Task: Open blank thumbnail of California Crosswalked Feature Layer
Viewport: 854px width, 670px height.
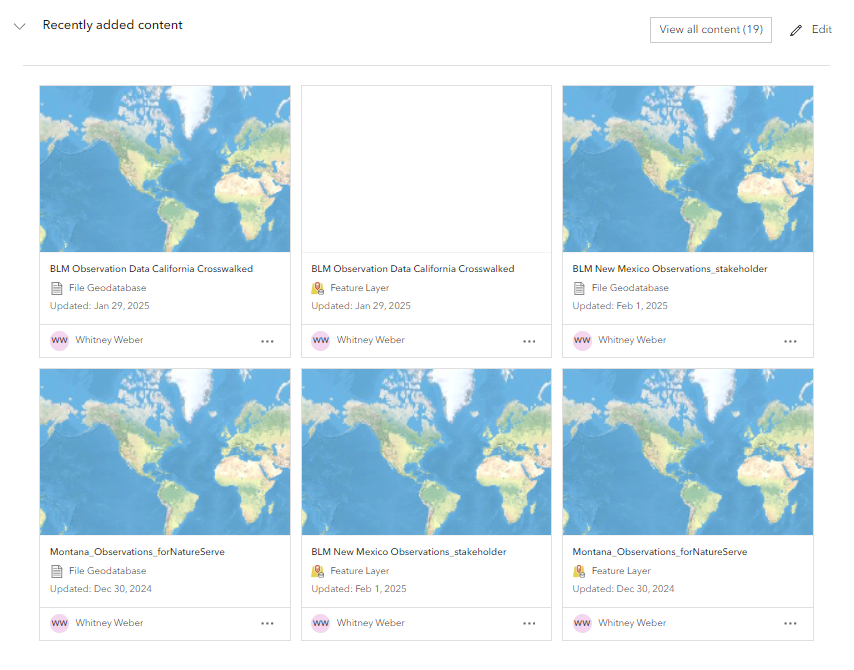Action: click(x=426, y=169)
